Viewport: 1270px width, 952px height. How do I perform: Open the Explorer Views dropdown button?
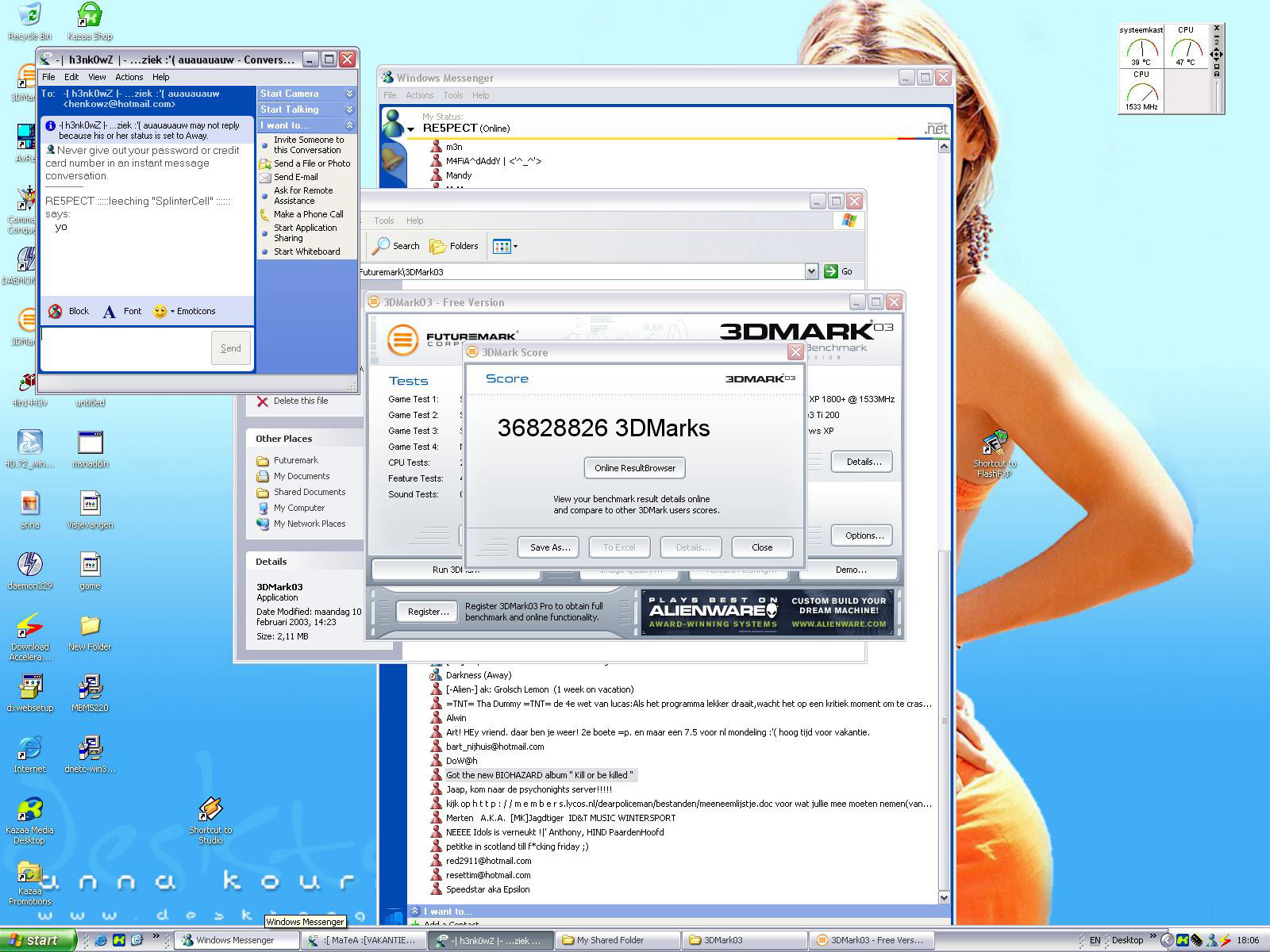pos(505,246)
